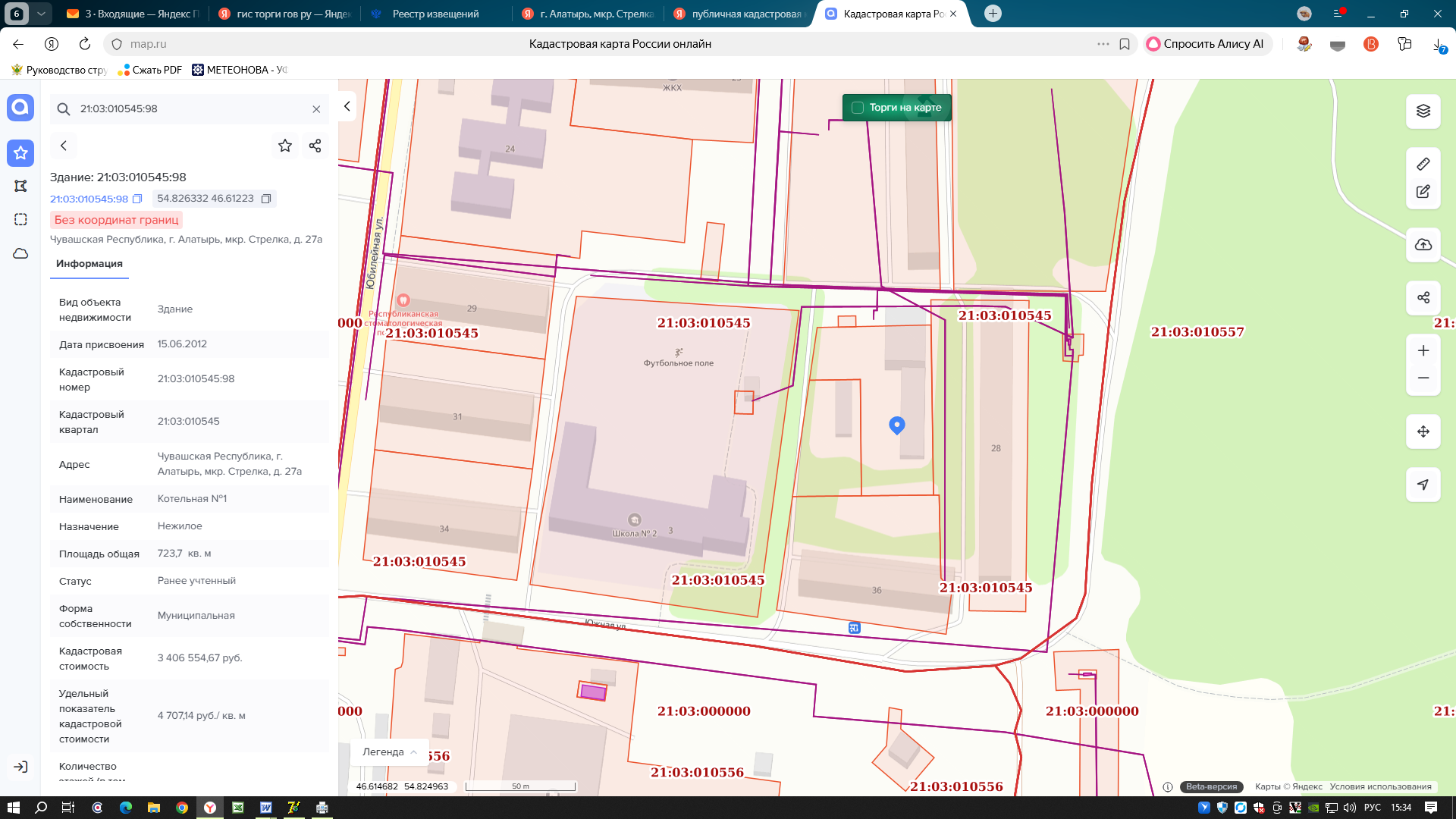Screen dimensions: 1456x819
Task: Switch to the Реестр извещений browser tab
Action: click(435, 14)
